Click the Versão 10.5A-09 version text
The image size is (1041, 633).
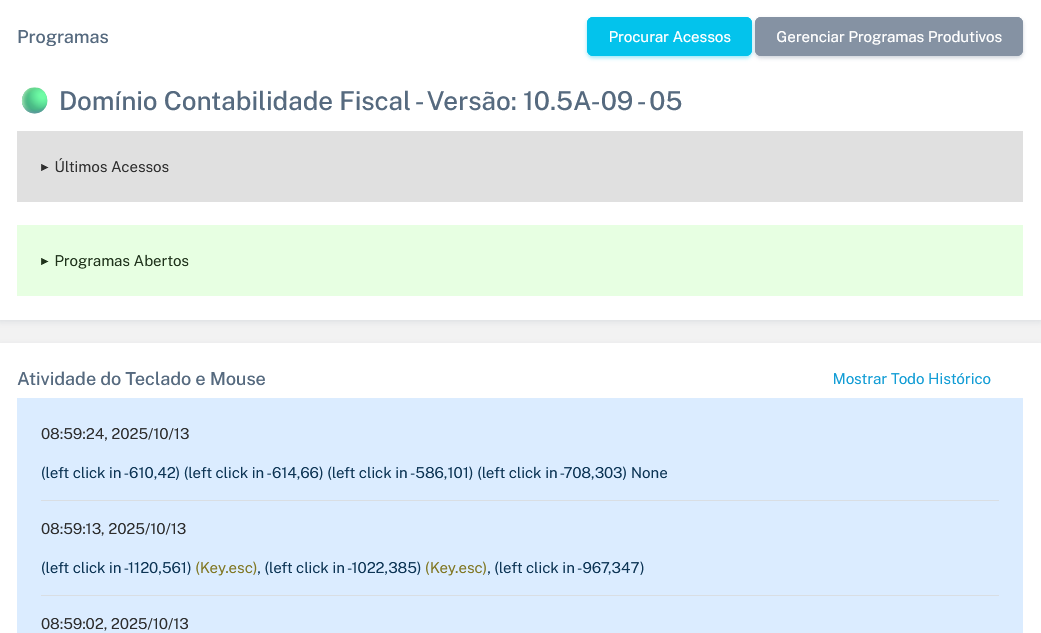554,101
